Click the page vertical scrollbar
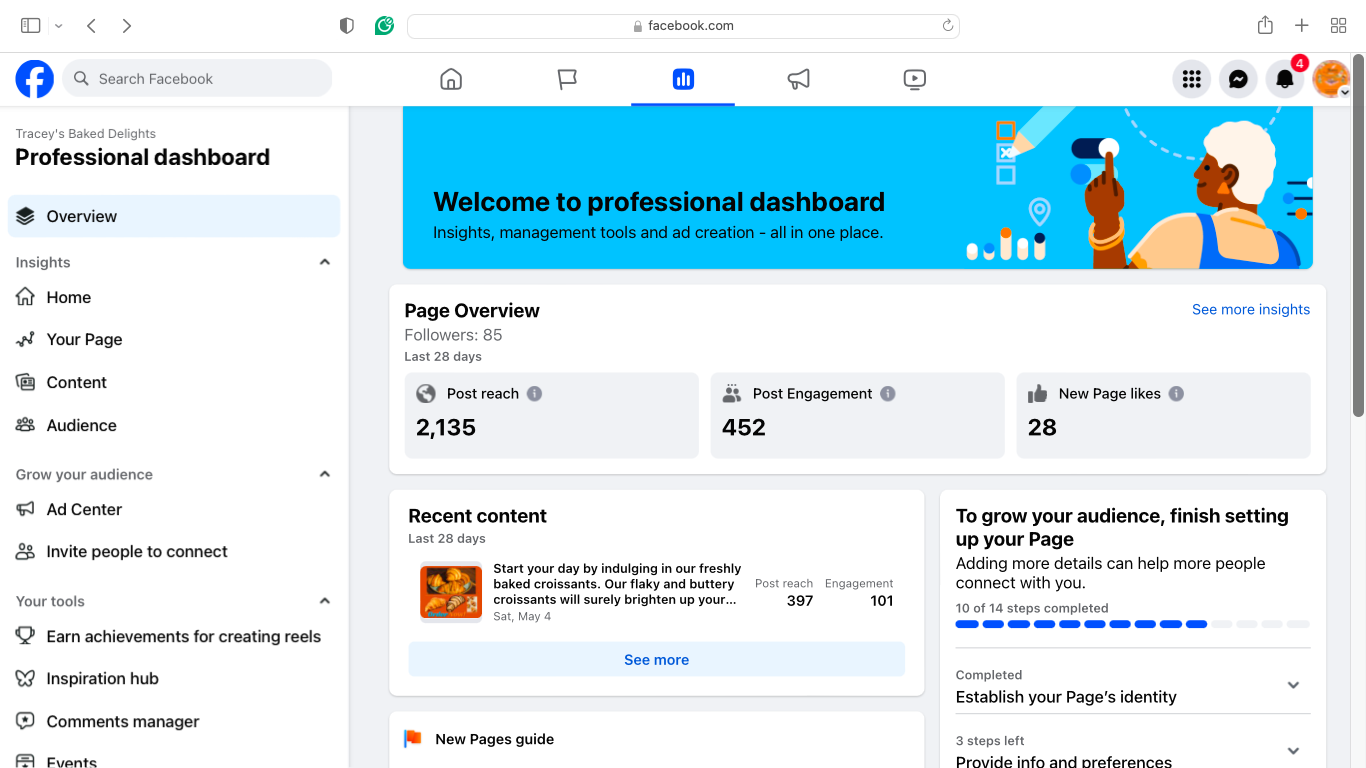Screen dimensions: 1366x768 1358,236
